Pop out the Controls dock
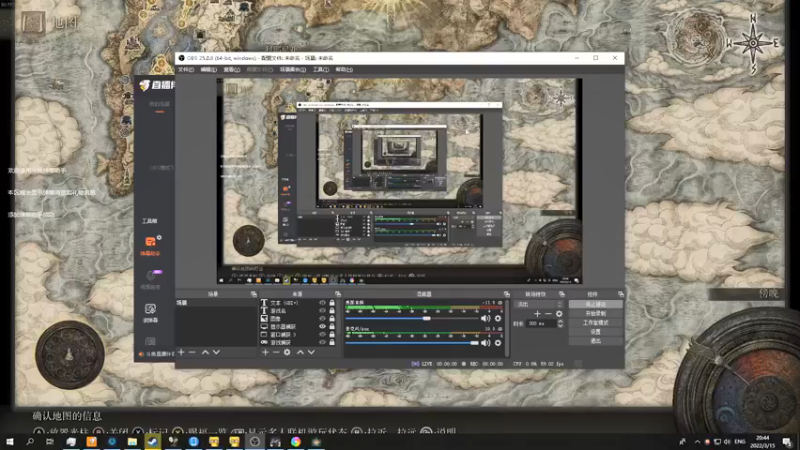This screenshot has height=450, width=800. coord(621,294)
